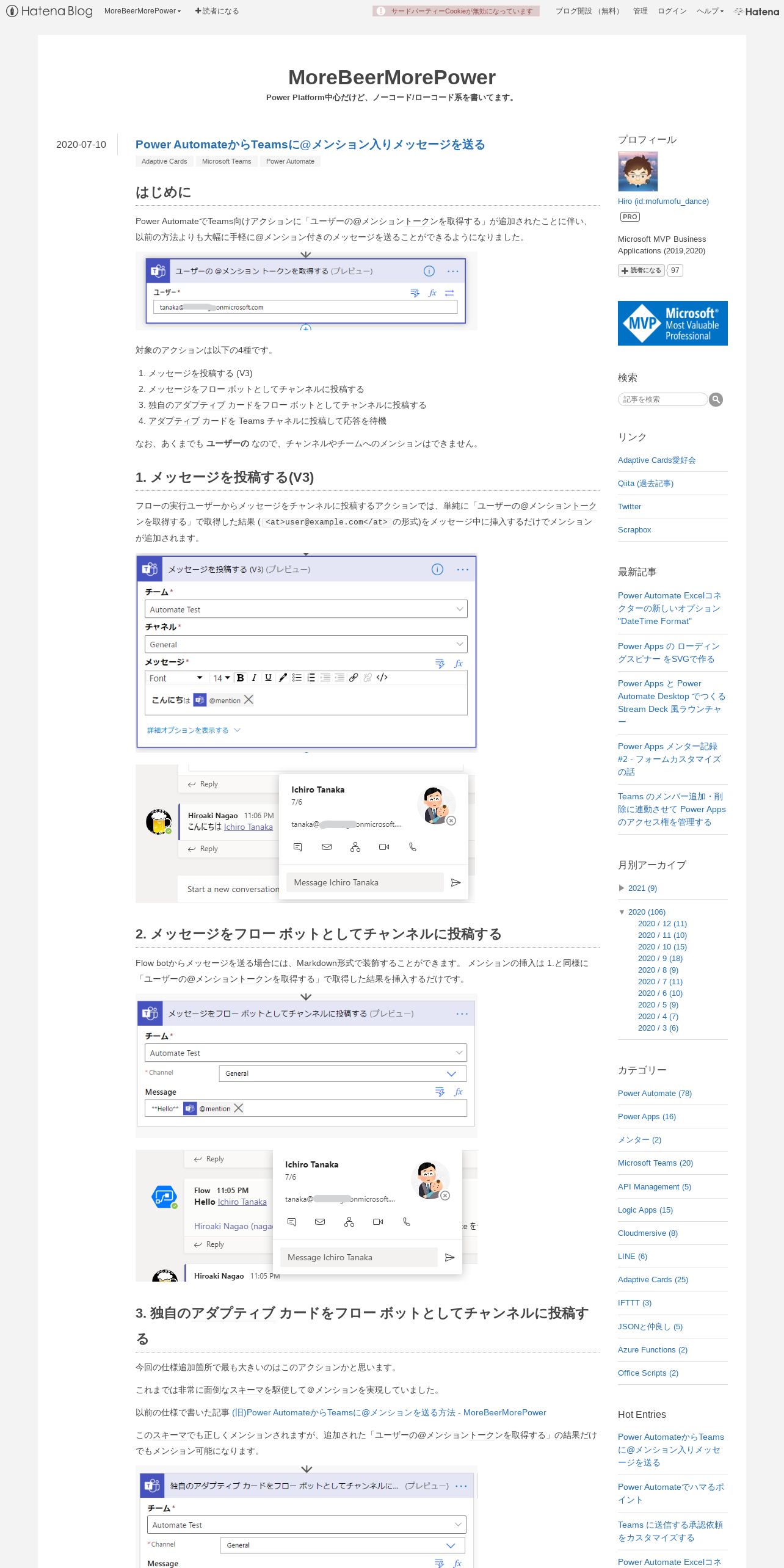The width and height of the screenshot is (784, 1568).
Task: Open the Scrapbox link
Action: click(634, 530)
